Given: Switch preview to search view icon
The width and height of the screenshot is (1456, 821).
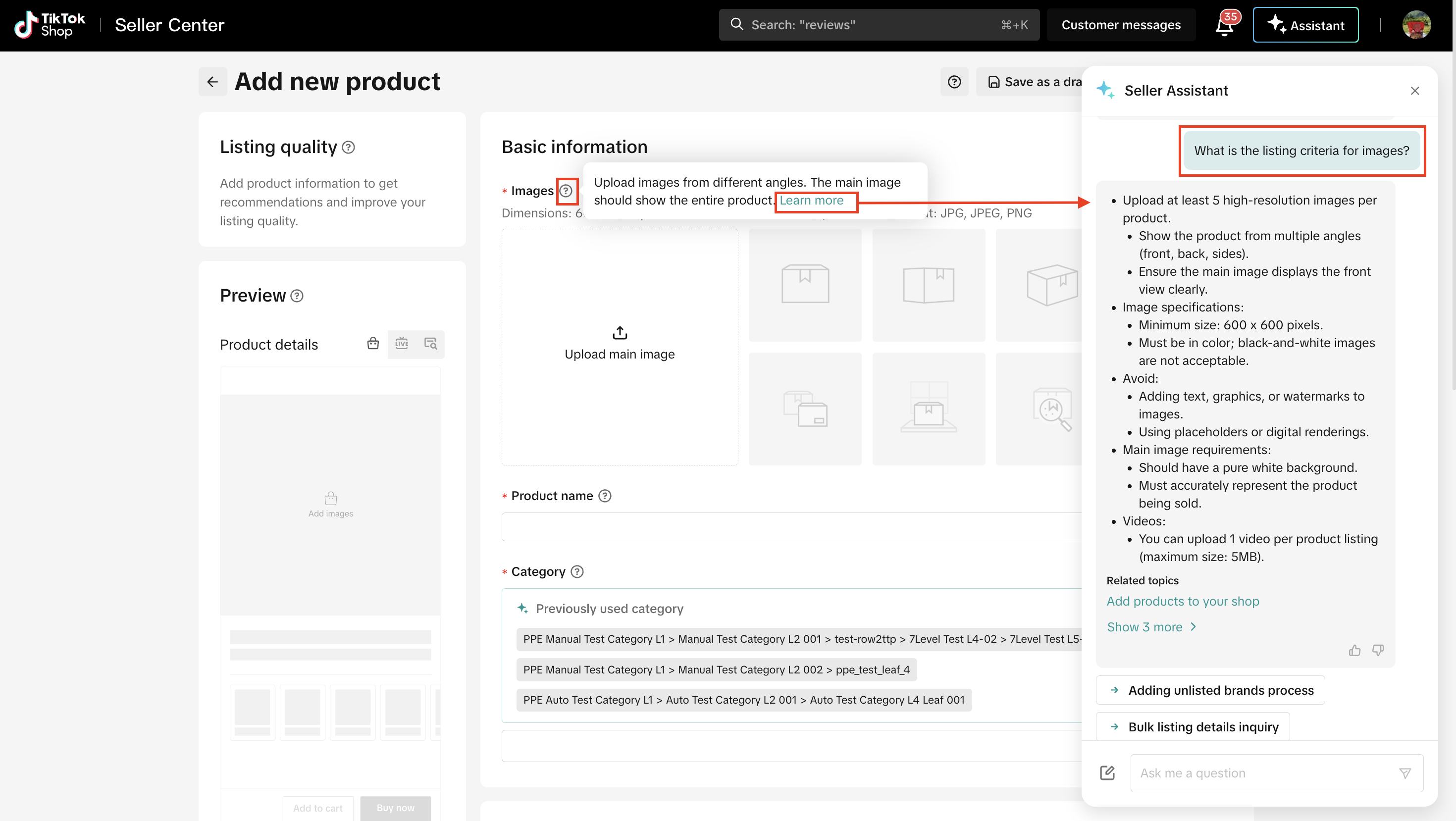Looking at the screenshot, I should coord(431,344).
